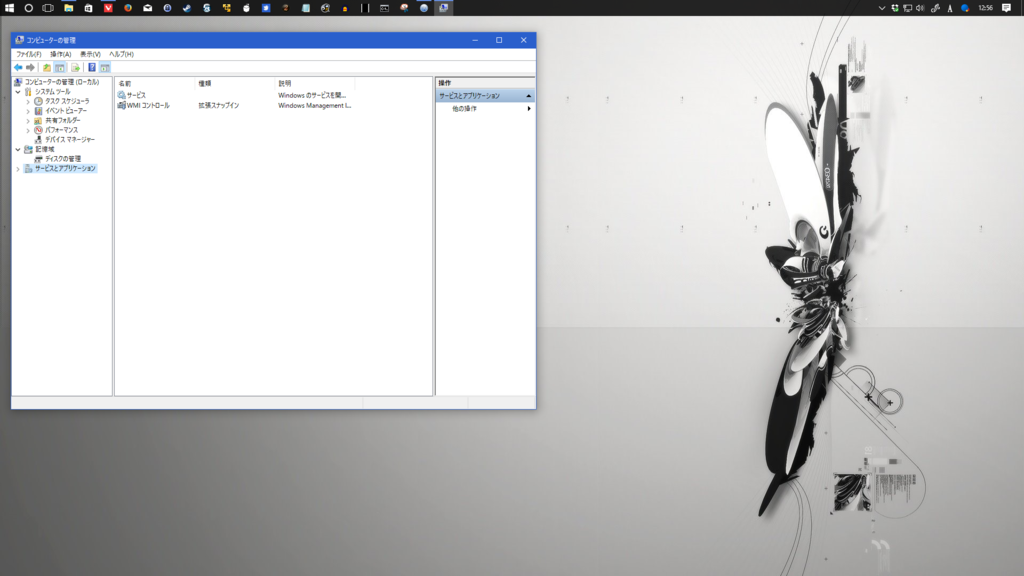Screen dimensions: 1024x576
Task: Click the Cortana circle taskbar icon
Action: pos(29,8)
